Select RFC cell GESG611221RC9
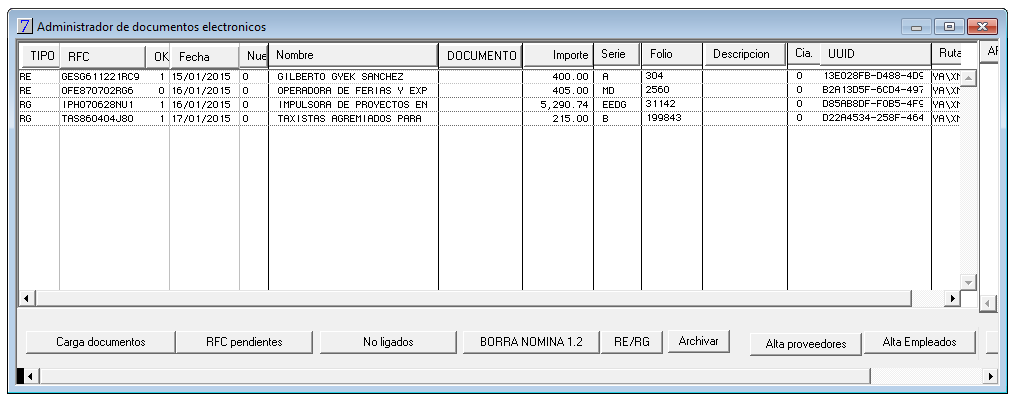This screenshot has width=1017, height=404. pos(101,77)
